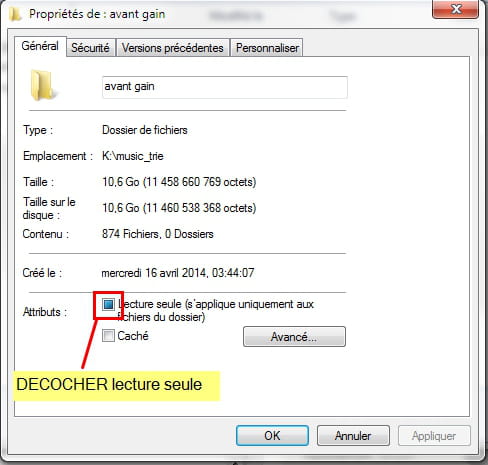488x465 pixels.
Task: Open the Sécurité tab
Action: pyautogui.click(x=90, y=48)
